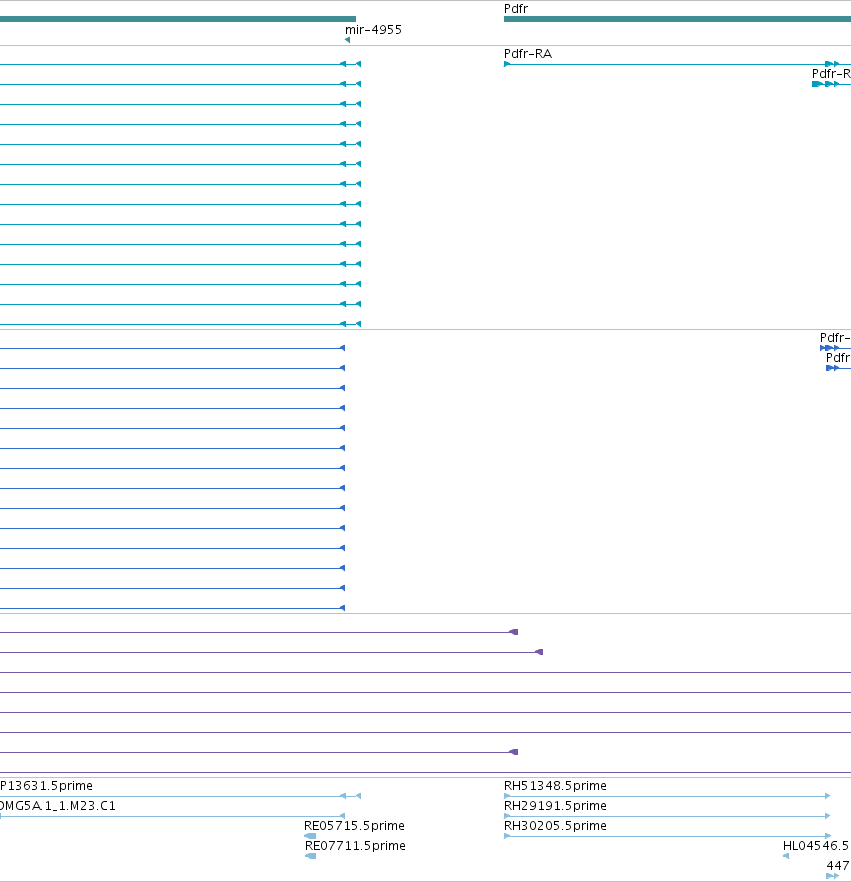
Task: Click the RH51348.5prime start arrowhead
Action: pyautogui.click(x=507, y=796)
